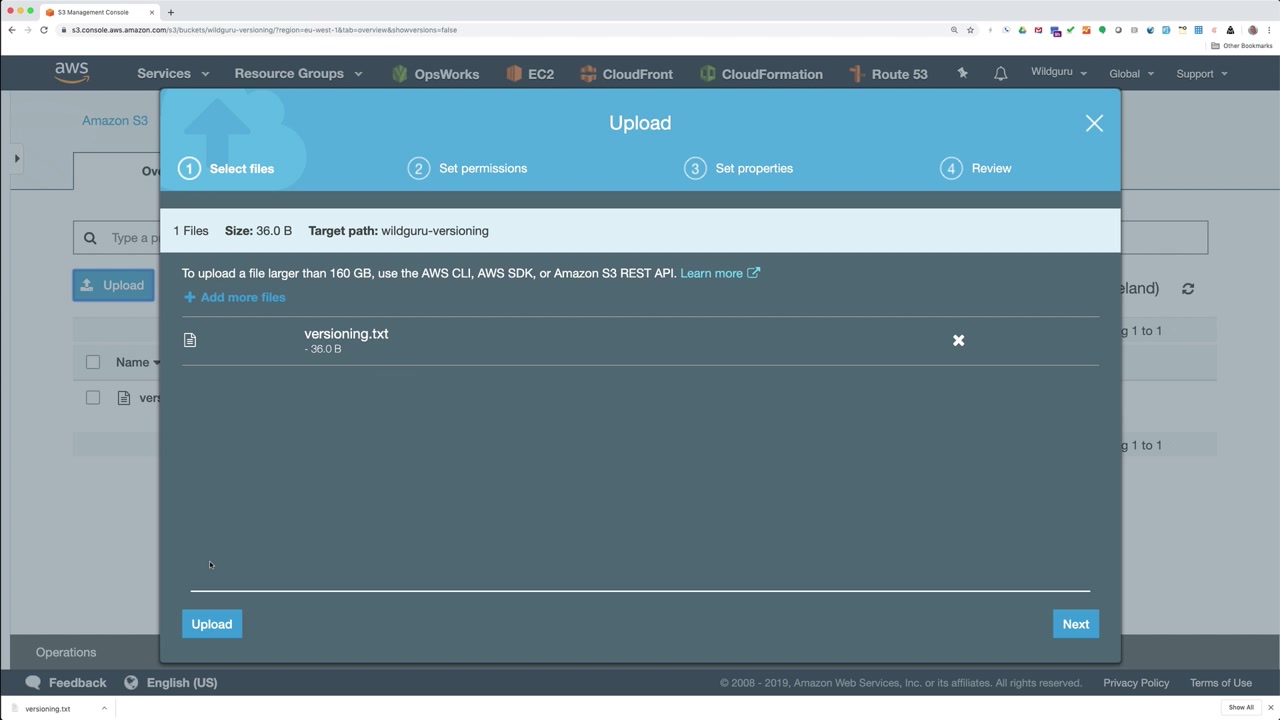Bookmark this page with the star icon
This screenshot has height=720, width=1280.
[970, 30]
